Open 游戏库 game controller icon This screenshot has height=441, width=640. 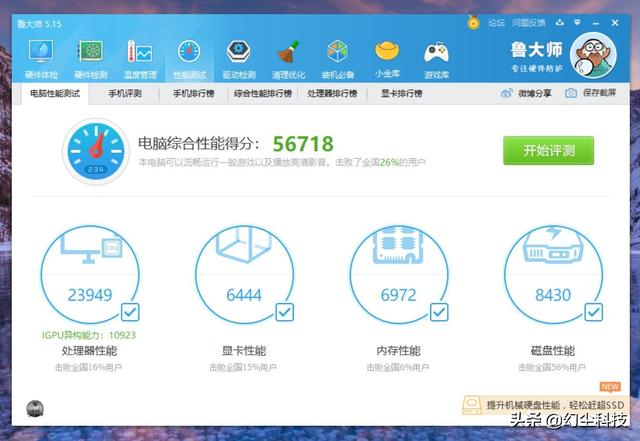pyautogui.click(x=437, y=59)
